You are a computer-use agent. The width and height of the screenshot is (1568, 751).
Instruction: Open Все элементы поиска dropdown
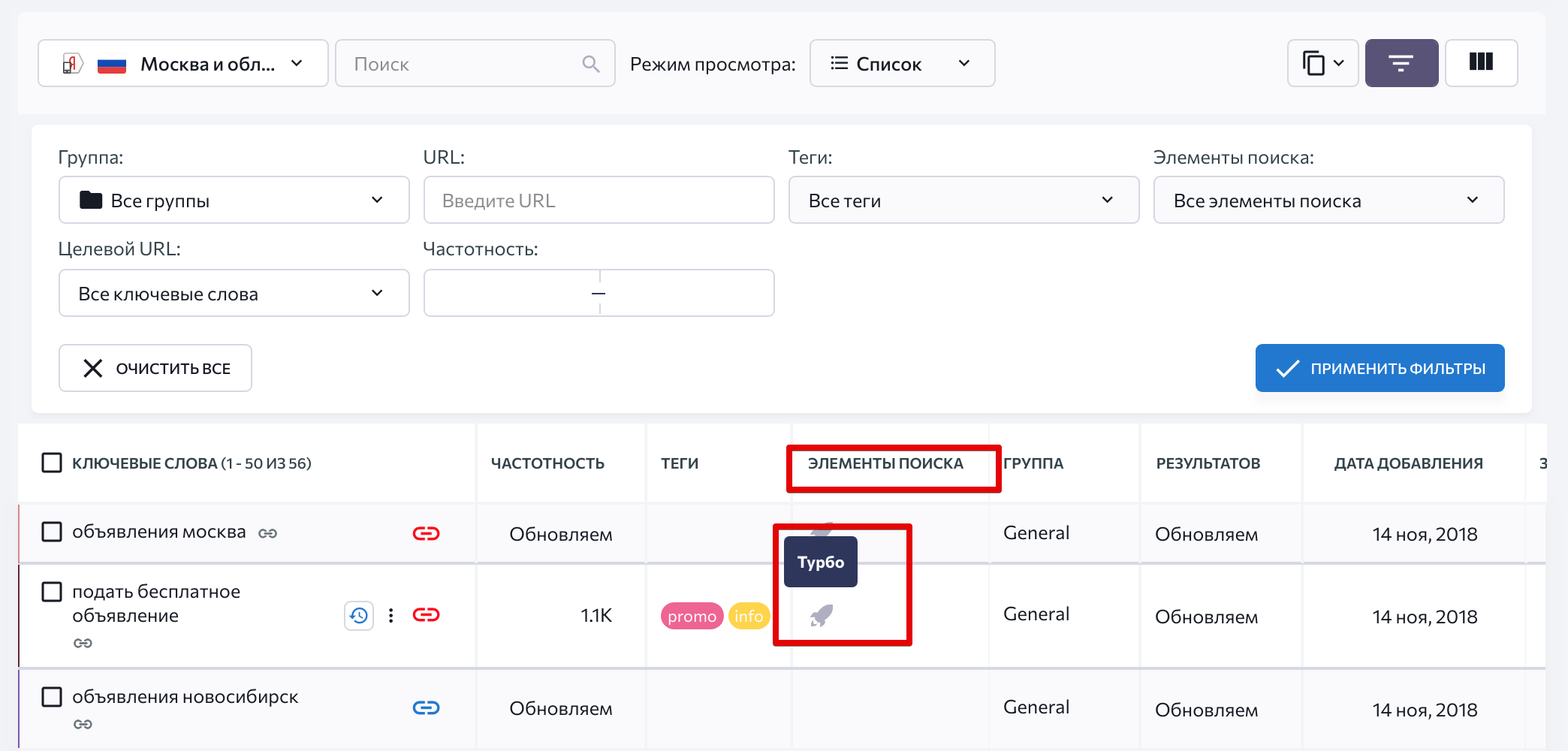pyautogui.click(x=1328, y=200)
